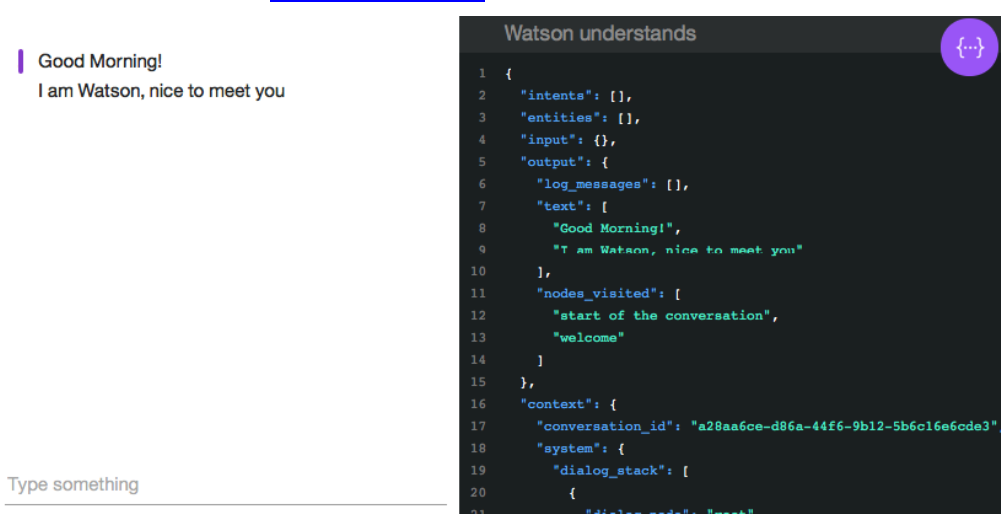Image resolution: width=1001 pixels, height=514 pixels.
Task: Click the purple bar beside the greeting
Action: coord(20,61)
